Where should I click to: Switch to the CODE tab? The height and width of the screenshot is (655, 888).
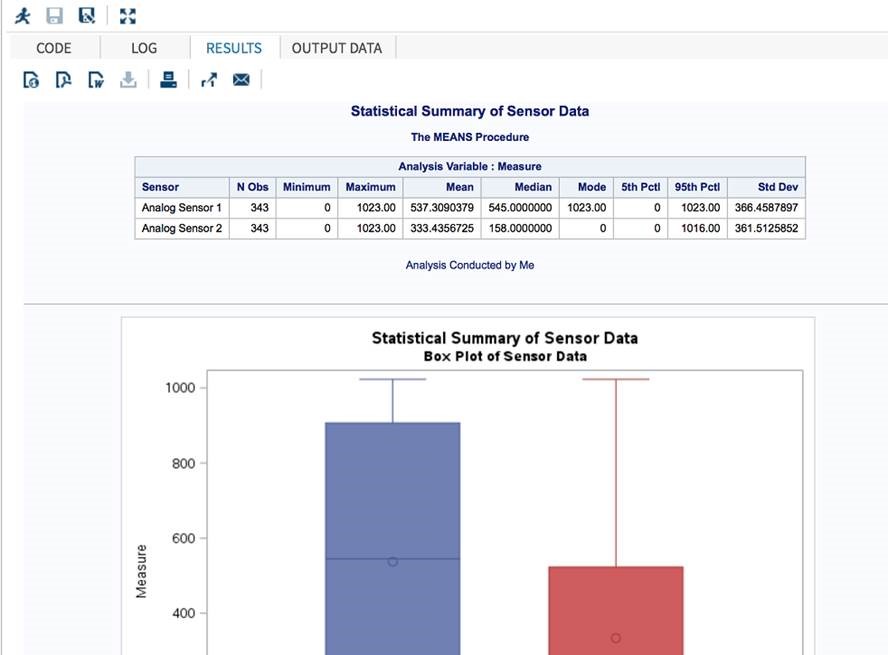pos(54,48)
